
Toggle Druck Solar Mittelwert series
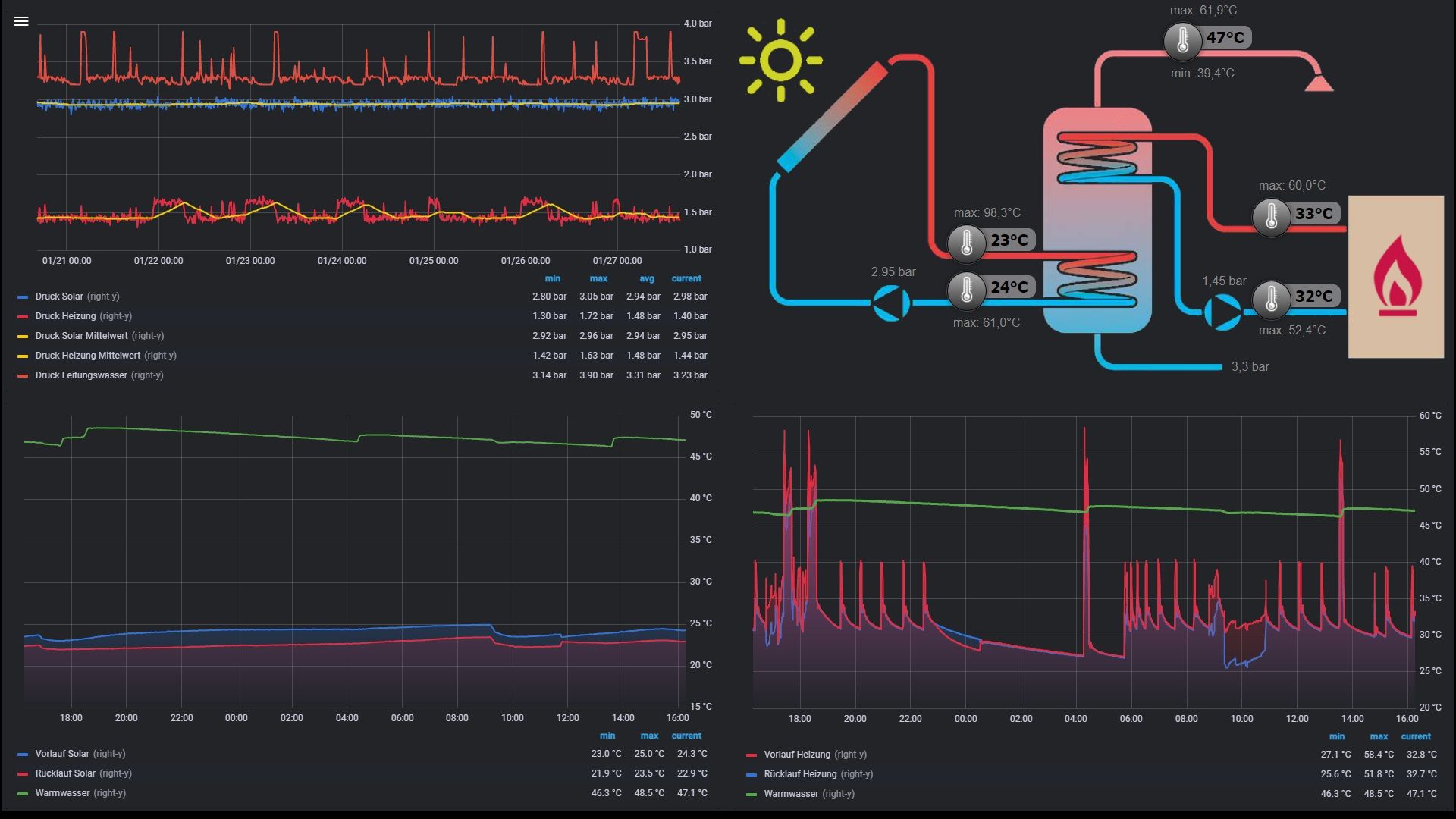coord(82,336)
